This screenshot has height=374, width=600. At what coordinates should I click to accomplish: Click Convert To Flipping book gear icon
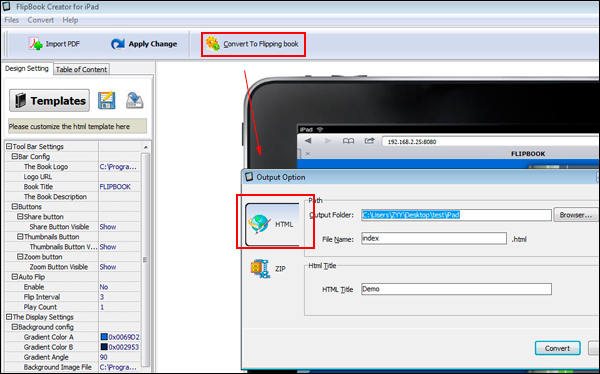[x=212, y=44]
